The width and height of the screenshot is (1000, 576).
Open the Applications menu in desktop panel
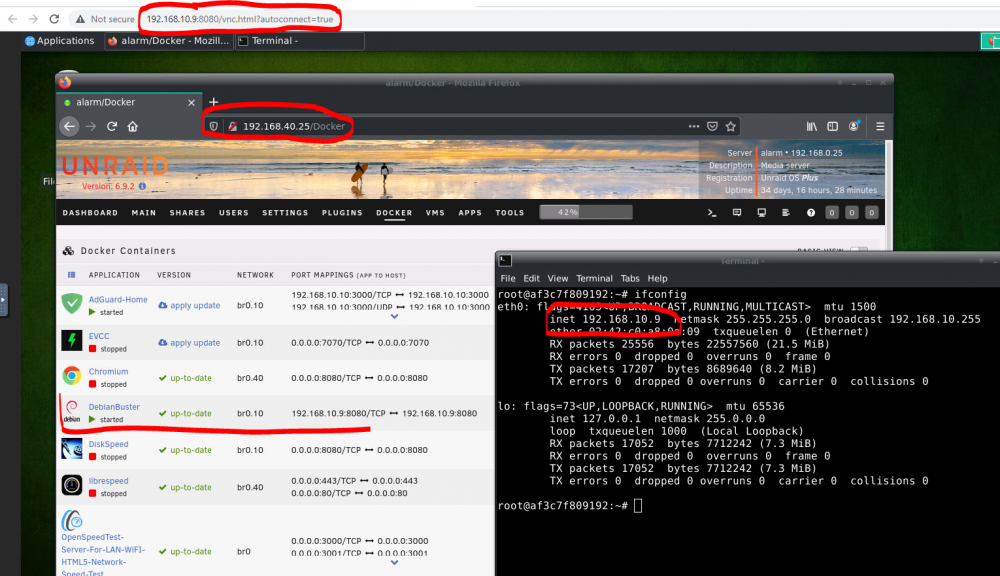[x=59, y=41]
